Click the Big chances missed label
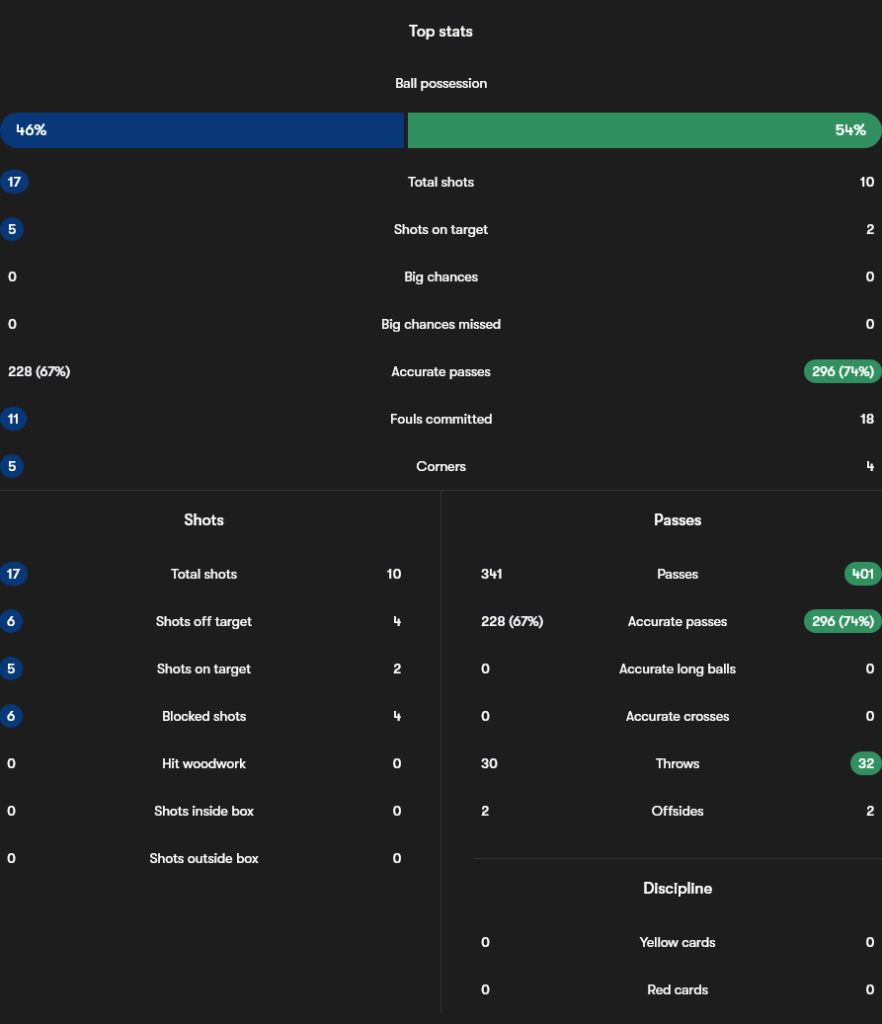Viewport: 882px width, 1024px height. click(x=441, y=324)
